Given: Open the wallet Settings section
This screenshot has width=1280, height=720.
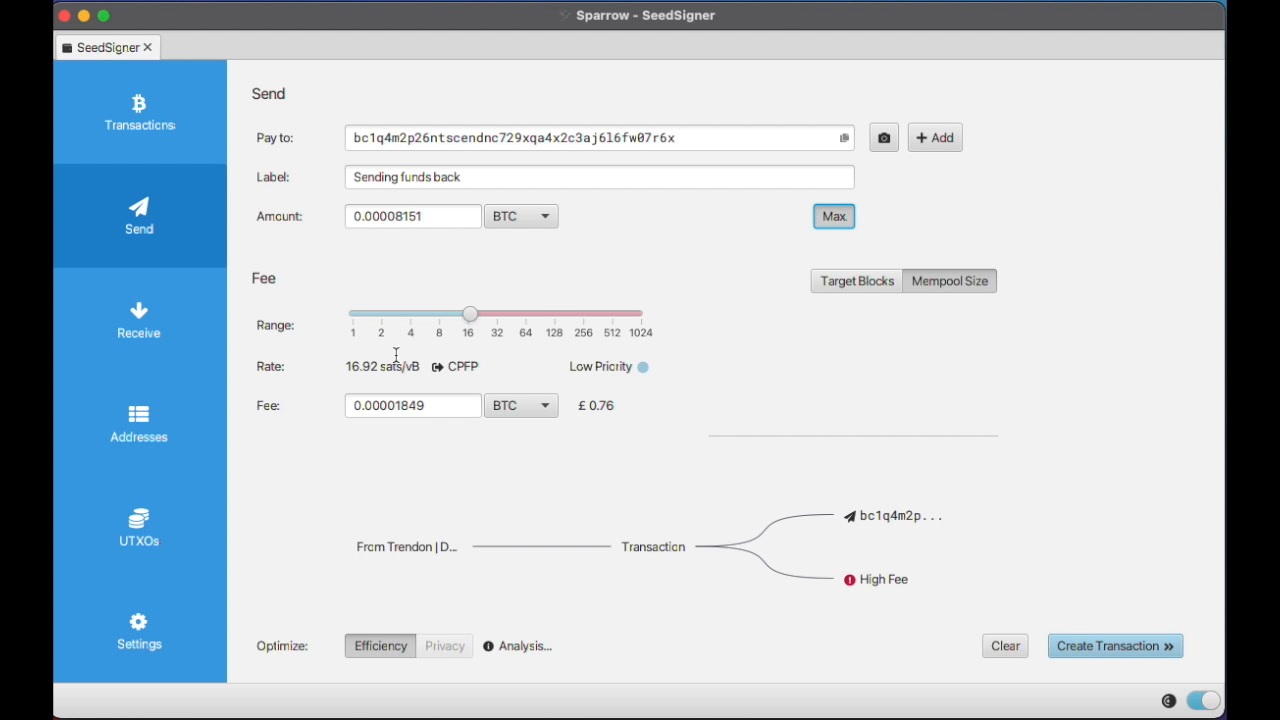Looking at the screenshot, I should [x=139, y=632].
